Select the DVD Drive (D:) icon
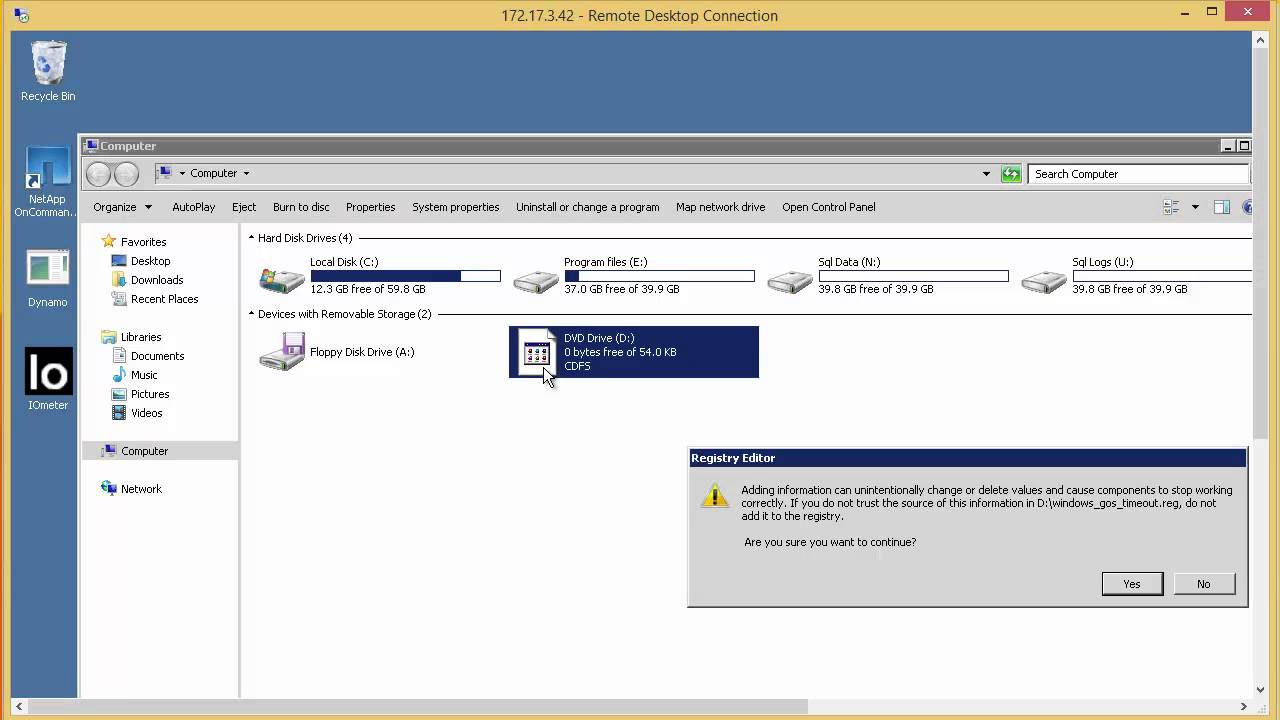Image resolution: width=1280 pixels, height=720 pixels. (536, 352)
